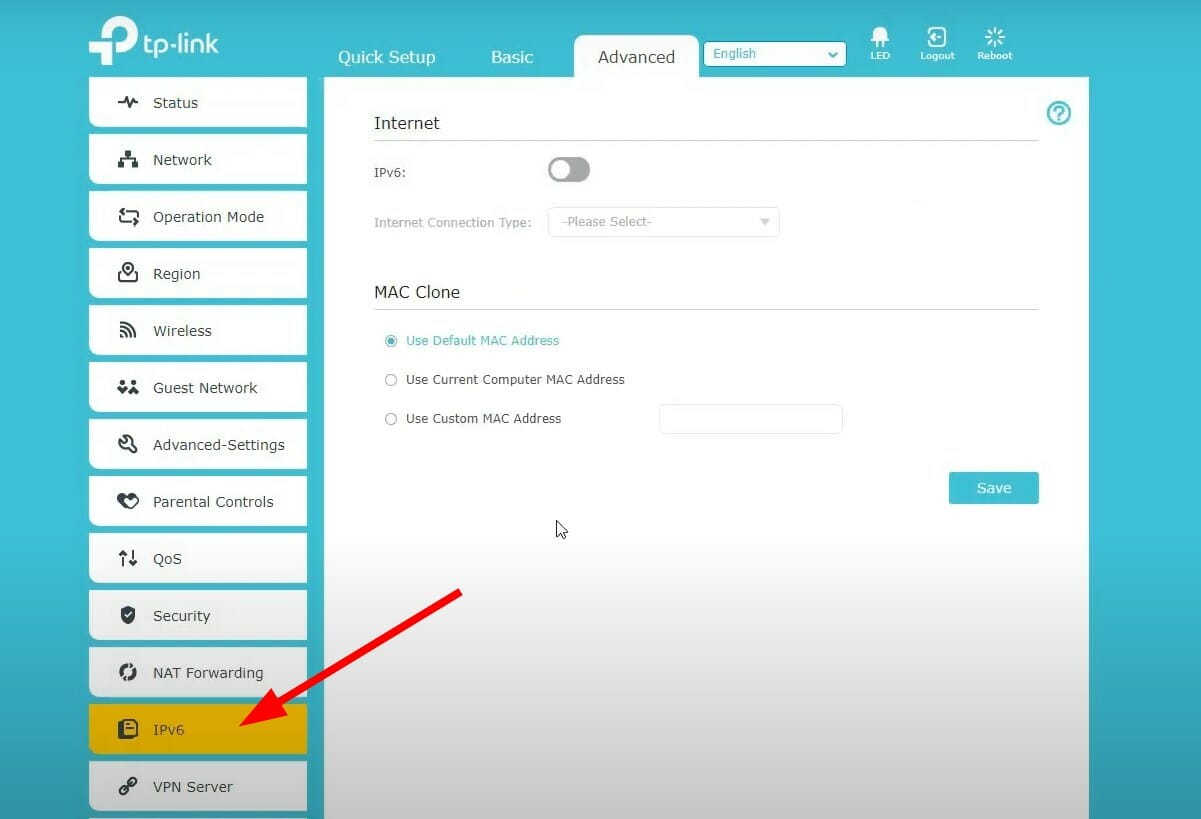
Task: Open the Parental Controls menu label
Action: pyautogui.click(x=213, y=502)
